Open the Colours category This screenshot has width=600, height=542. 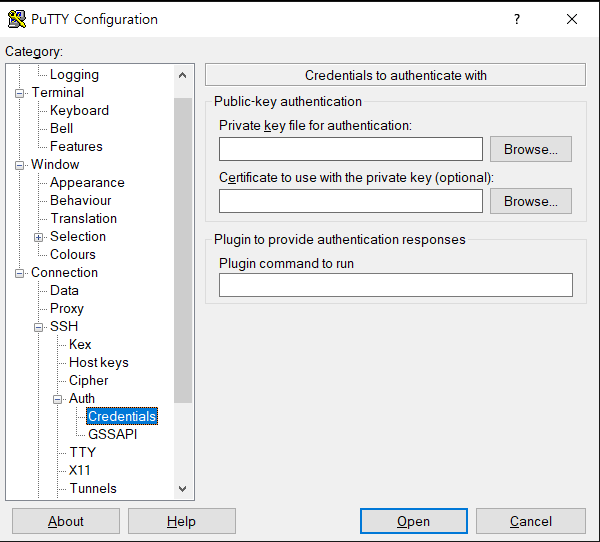(x=73, y=254)
